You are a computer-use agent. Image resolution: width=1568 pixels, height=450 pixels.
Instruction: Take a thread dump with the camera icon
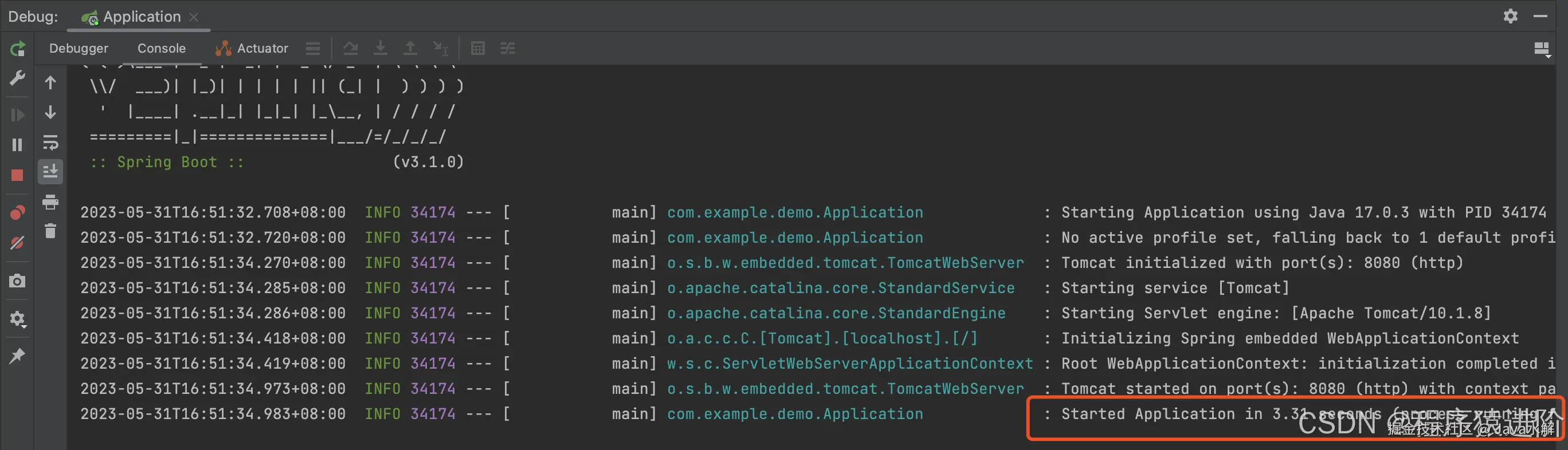(x=18, y=281)
